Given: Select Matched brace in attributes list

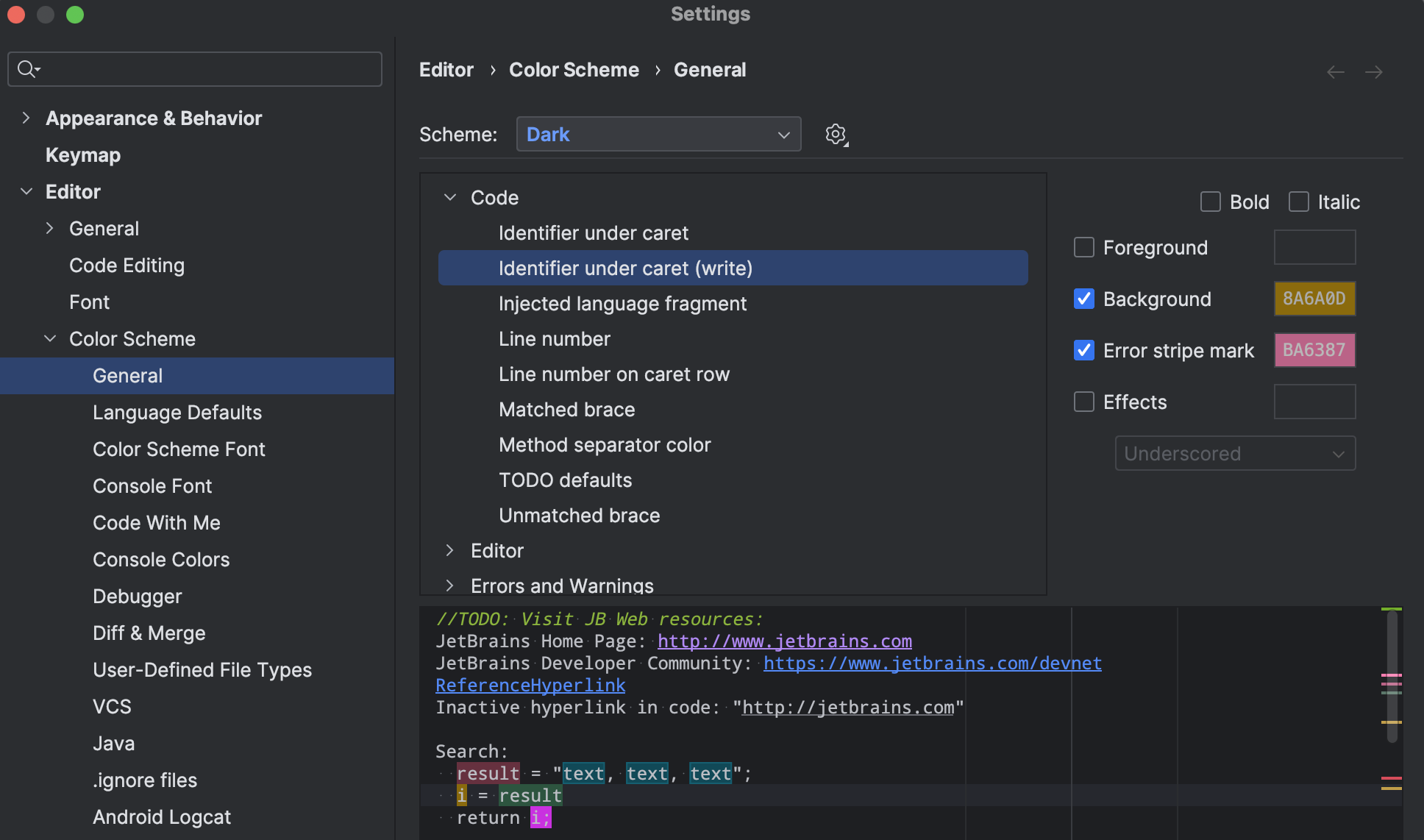Looking at the screenshot, I should point(566,409).
